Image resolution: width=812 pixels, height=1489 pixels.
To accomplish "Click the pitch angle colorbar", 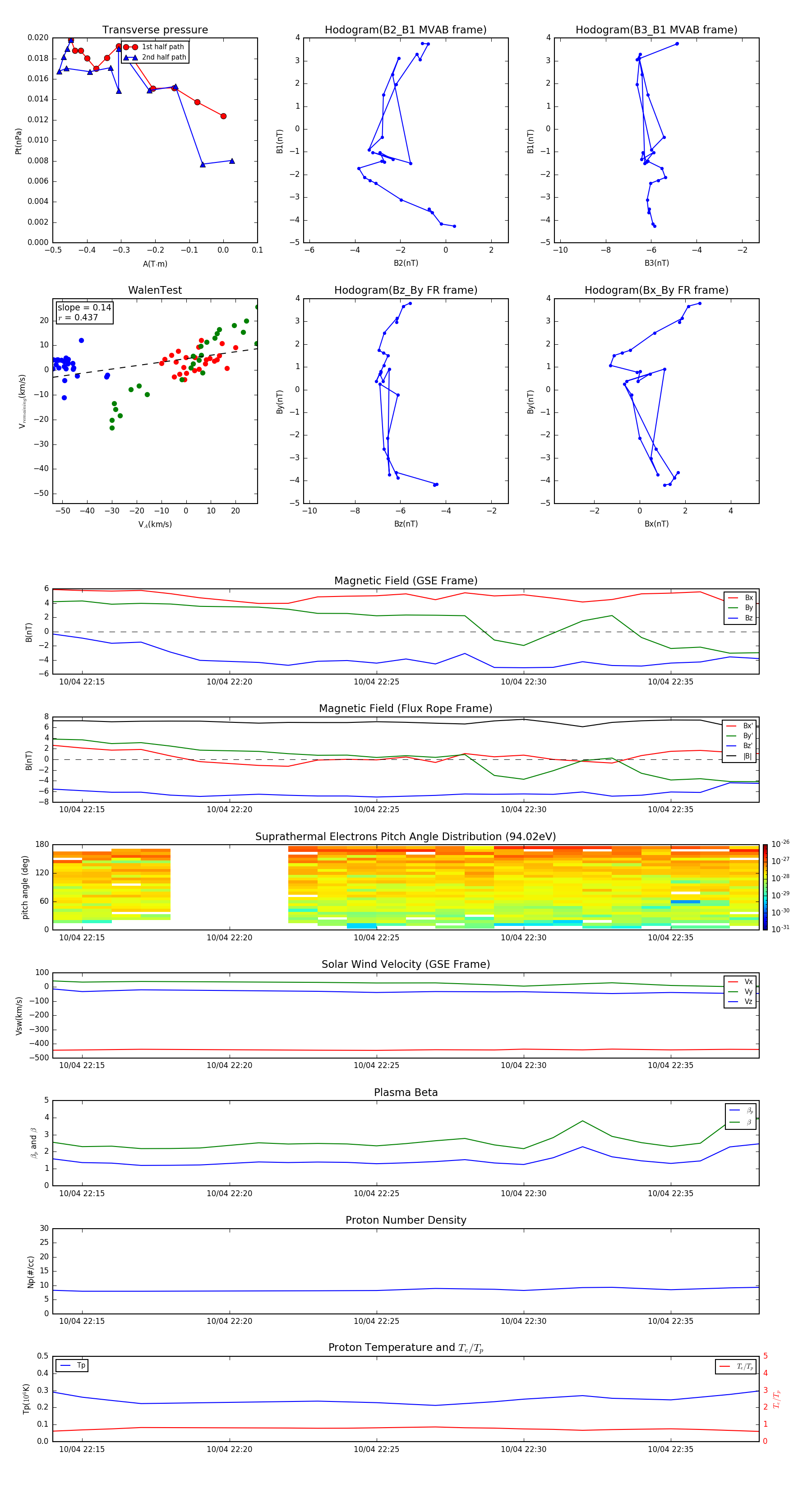I will (765, 887).
